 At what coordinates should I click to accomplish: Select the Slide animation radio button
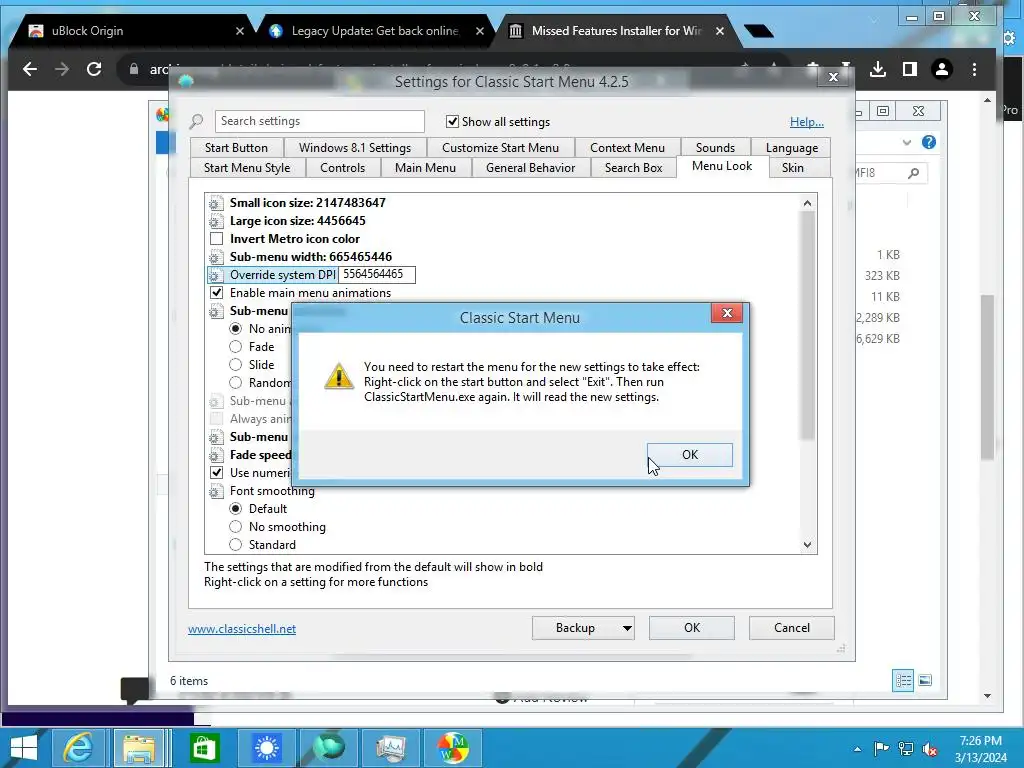pyautogui.click(x=235, y=364)
